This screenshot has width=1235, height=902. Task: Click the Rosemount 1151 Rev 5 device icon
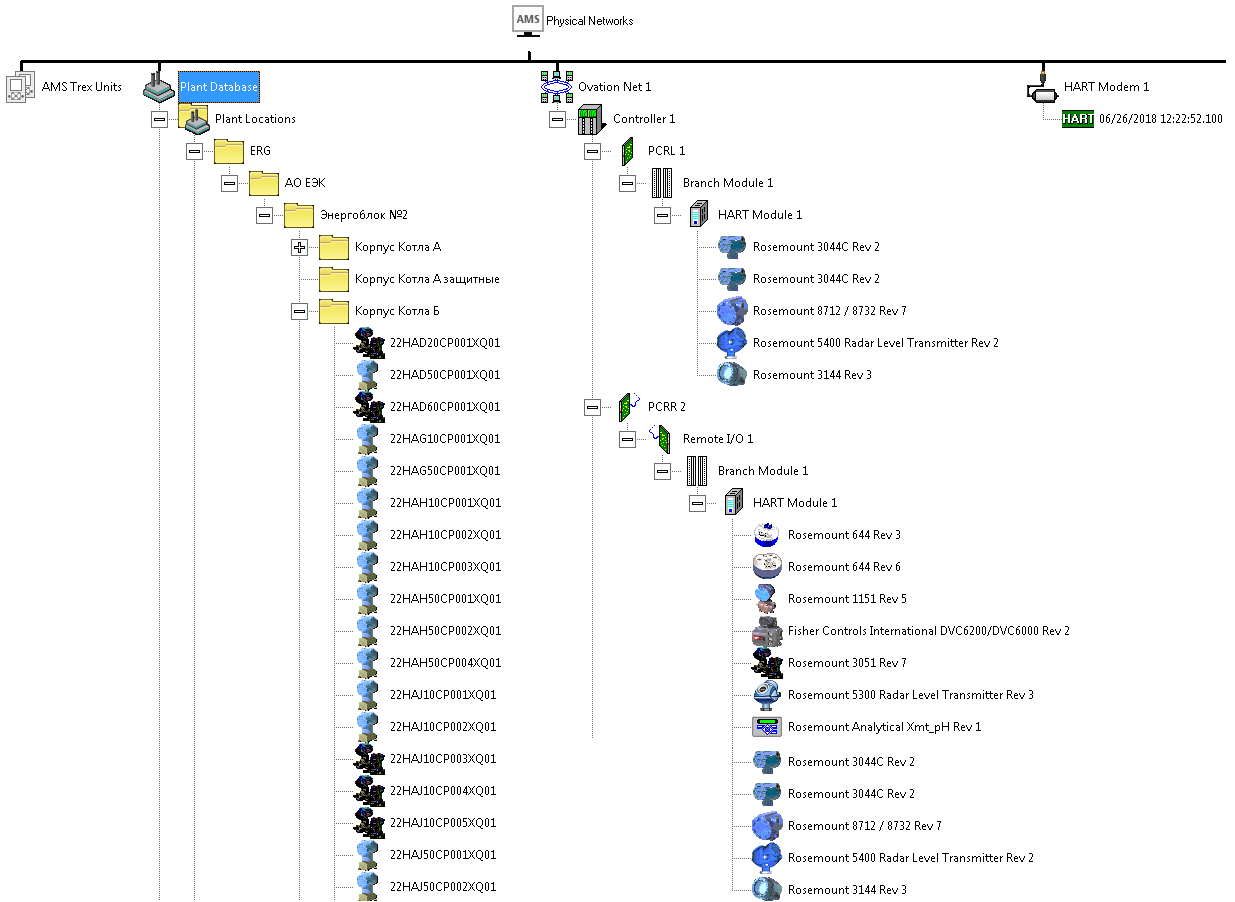767,599
